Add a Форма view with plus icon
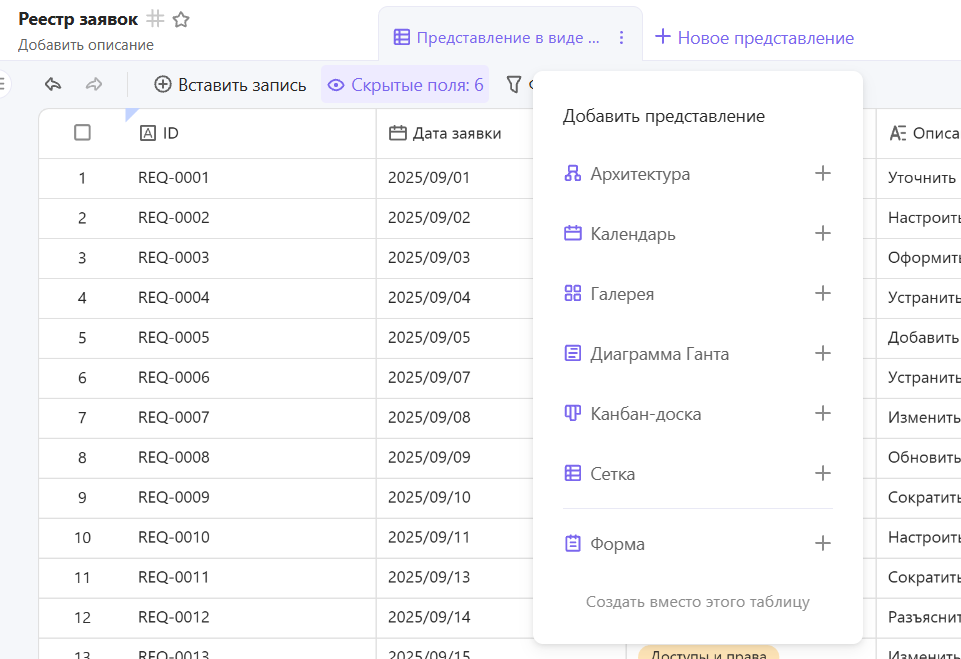The image size is (961, 659). point(822,544)
